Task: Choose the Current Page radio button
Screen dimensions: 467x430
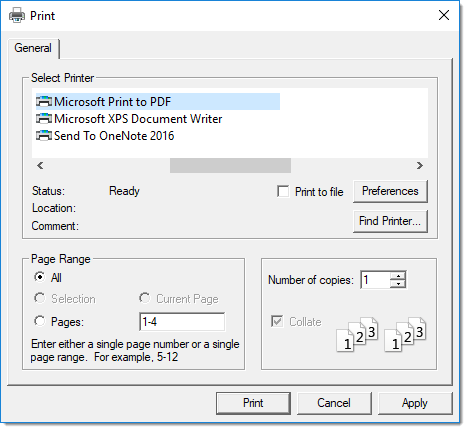Action: (x=145, y=298)
